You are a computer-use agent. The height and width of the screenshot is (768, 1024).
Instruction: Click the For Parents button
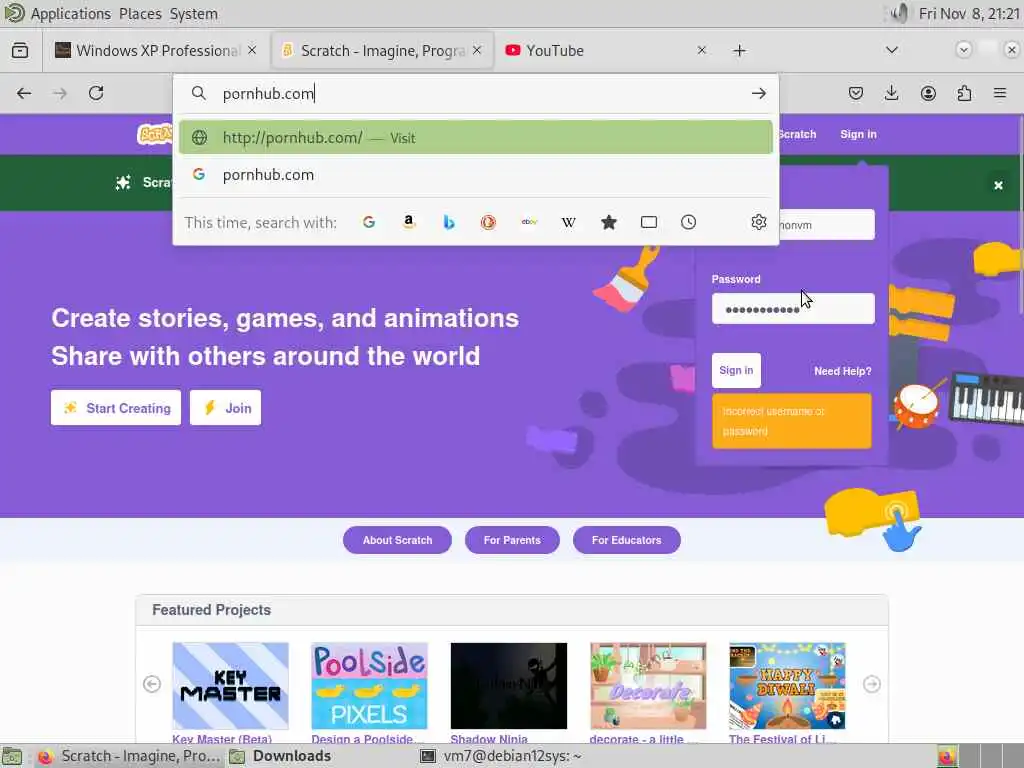512,540
